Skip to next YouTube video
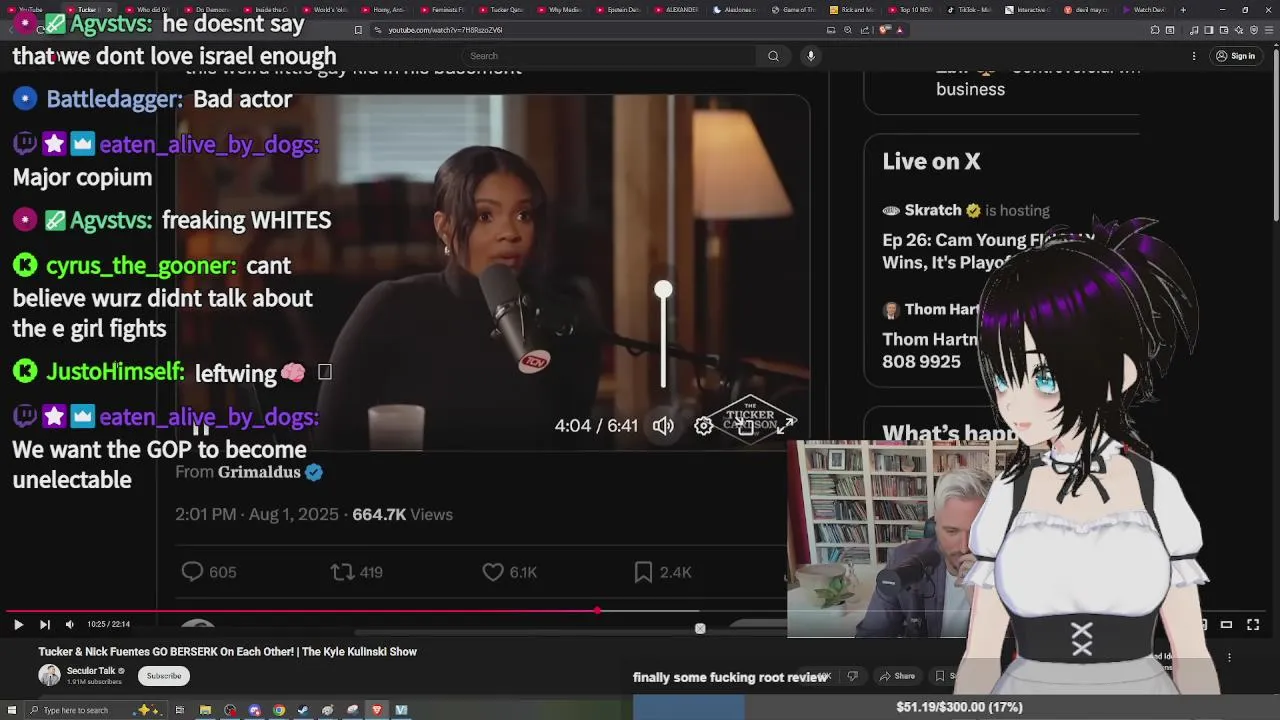Image resolution: width=1280 pixels, height=720 pixels. click(44, 624)
